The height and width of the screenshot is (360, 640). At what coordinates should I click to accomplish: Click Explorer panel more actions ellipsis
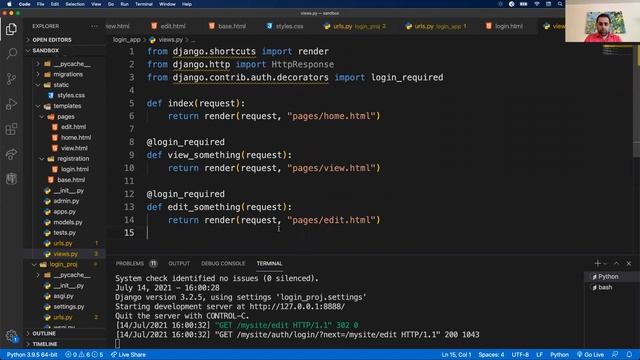tap(95, 26)
